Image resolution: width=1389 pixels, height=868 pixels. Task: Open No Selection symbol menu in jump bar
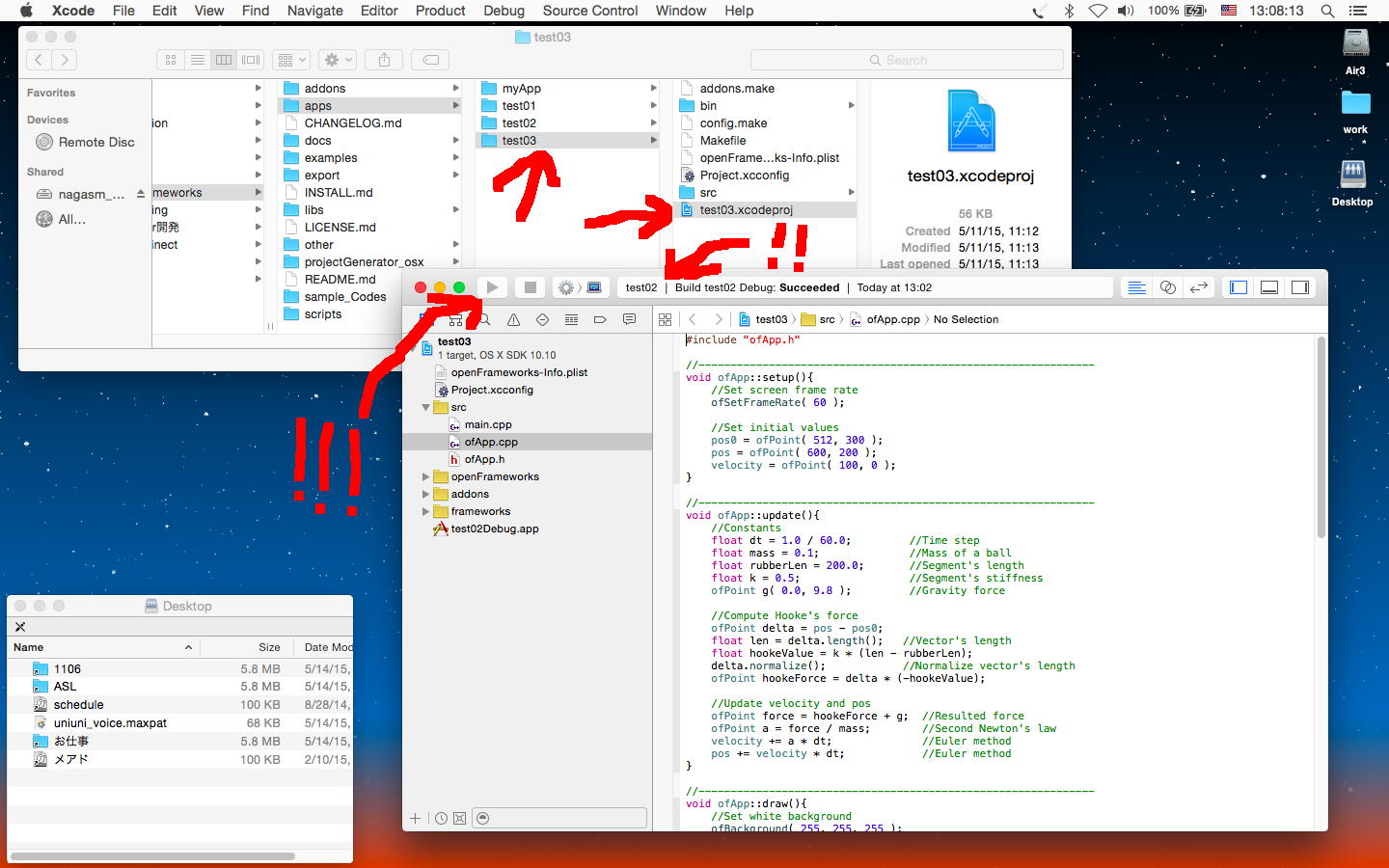[x=966, y=319]
